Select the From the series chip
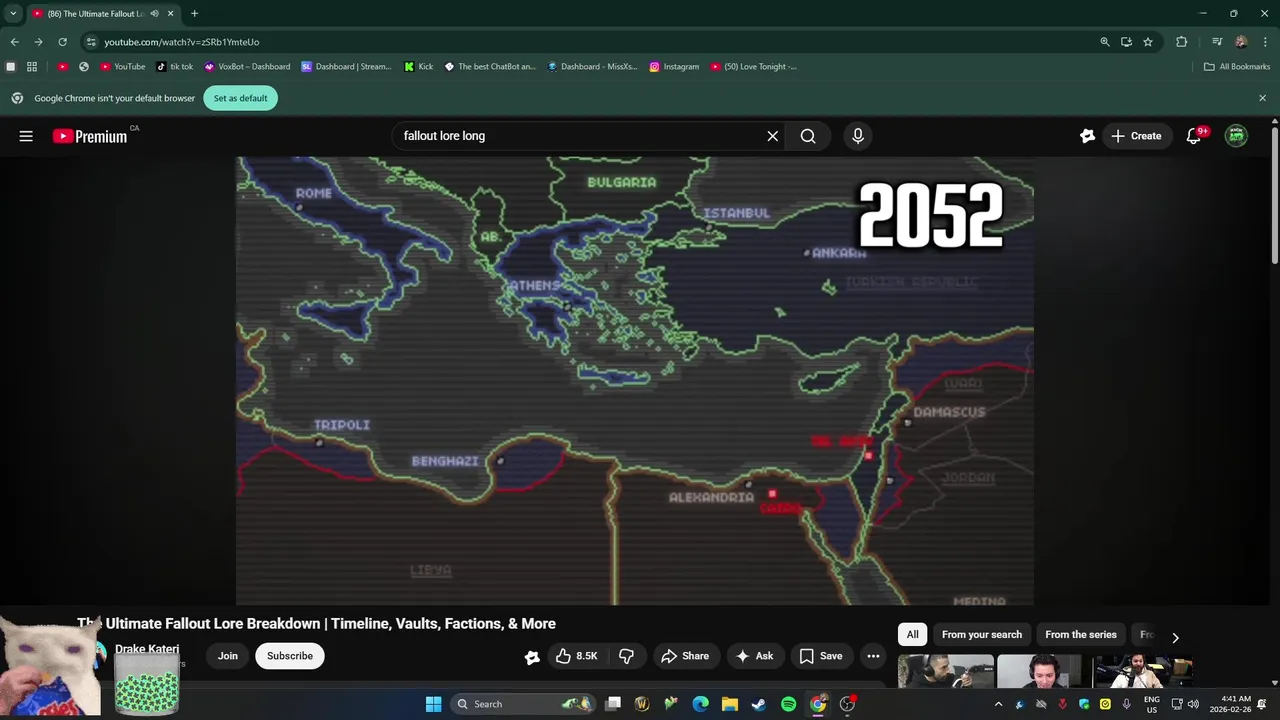The width and height of the screenshot is (1280, 720). (x=1080, y=635)
